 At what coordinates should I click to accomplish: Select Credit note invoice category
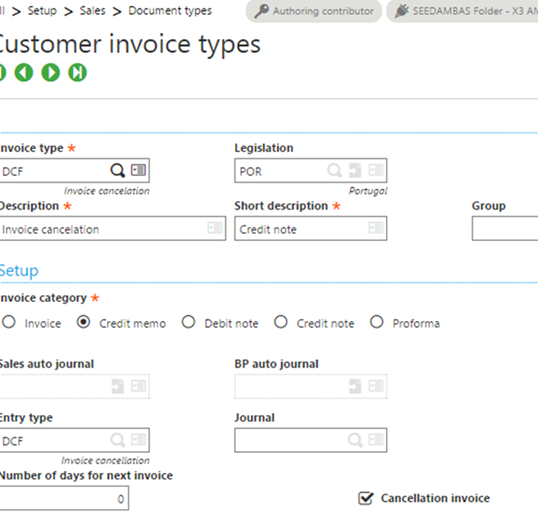[281, 322]
